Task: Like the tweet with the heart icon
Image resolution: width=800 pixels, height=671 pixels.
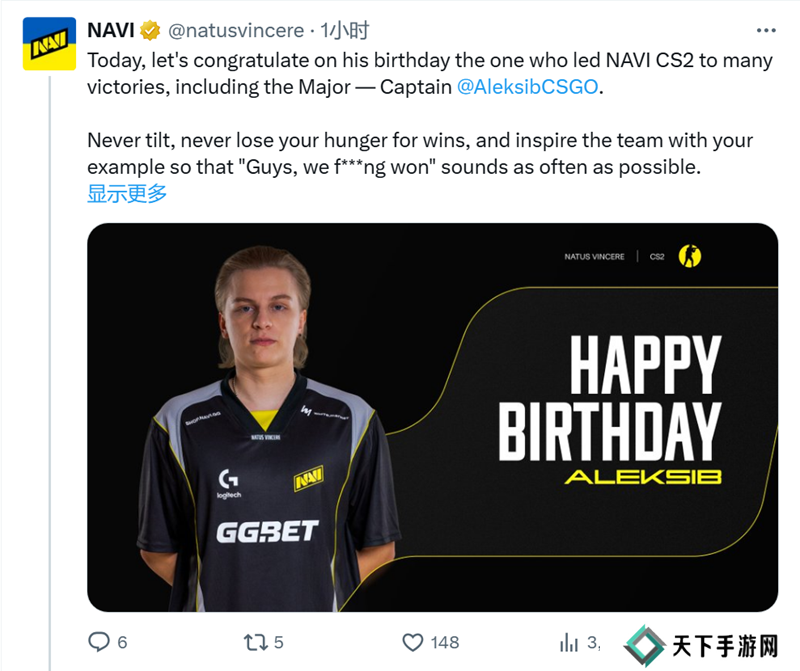Action: 412,642
